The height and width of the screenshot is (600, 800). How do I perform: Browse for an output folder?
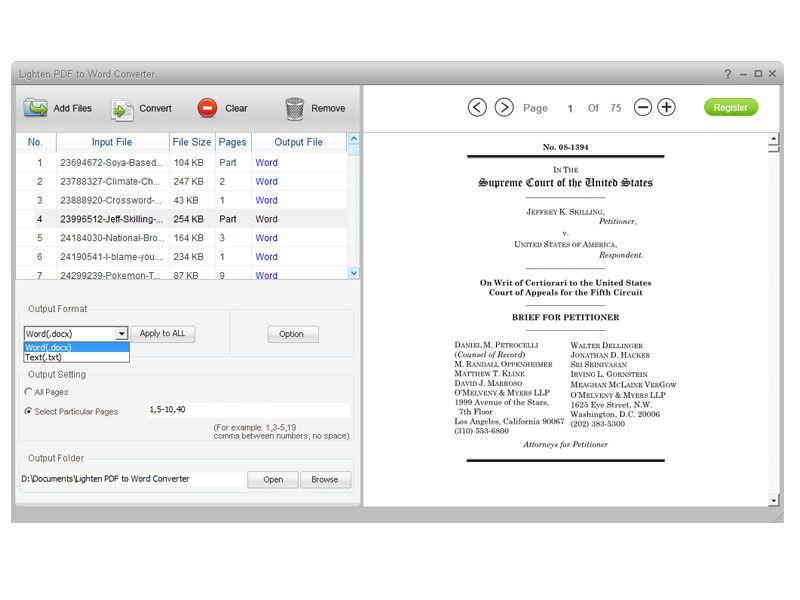325,479
